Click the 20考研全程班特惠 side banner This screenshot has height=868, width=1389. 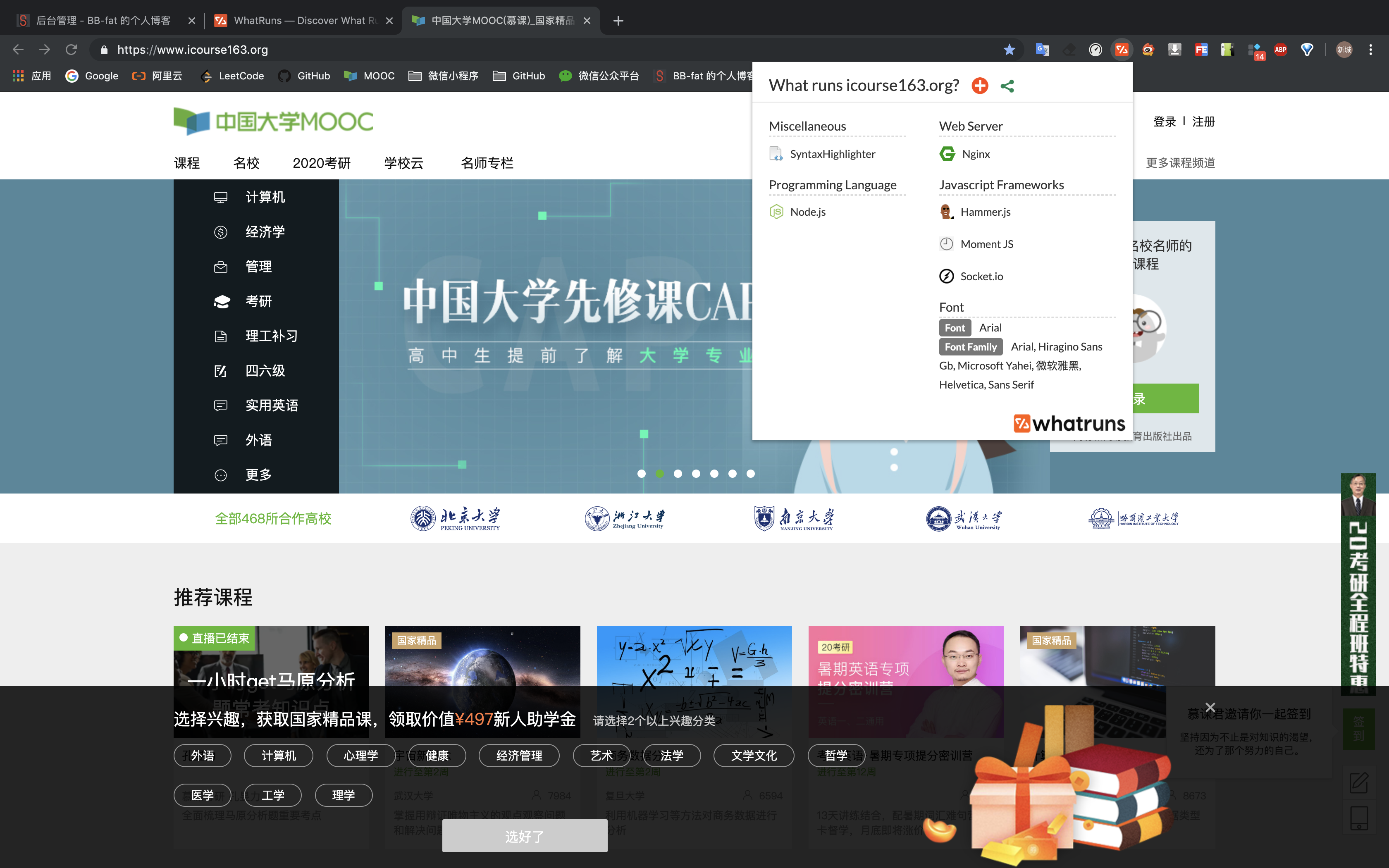tap(1358, 584)
